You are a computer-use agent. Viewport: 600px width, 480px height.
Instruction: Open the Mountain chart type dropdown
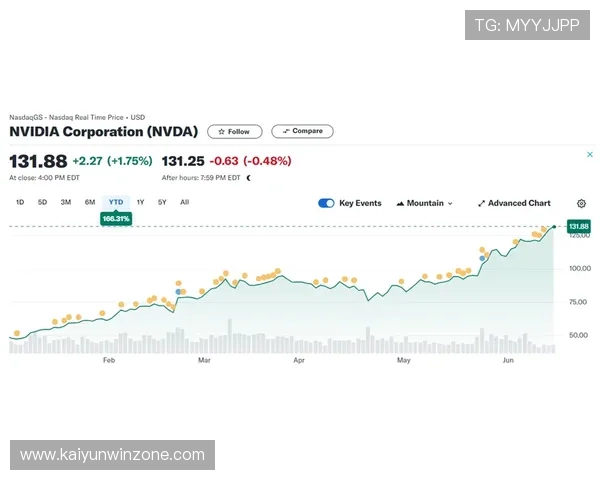click(425, 203)
